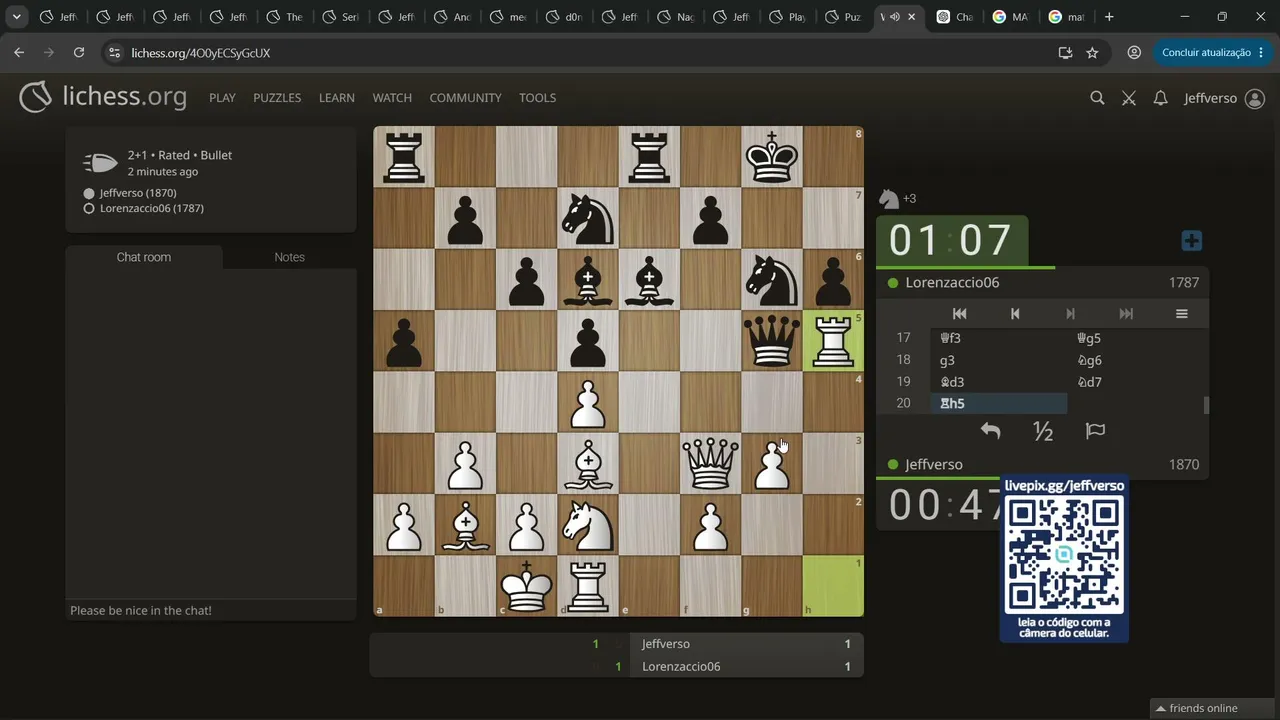
Task: Expand tab search dropdown arrow
Action: (x=17, y=17)
